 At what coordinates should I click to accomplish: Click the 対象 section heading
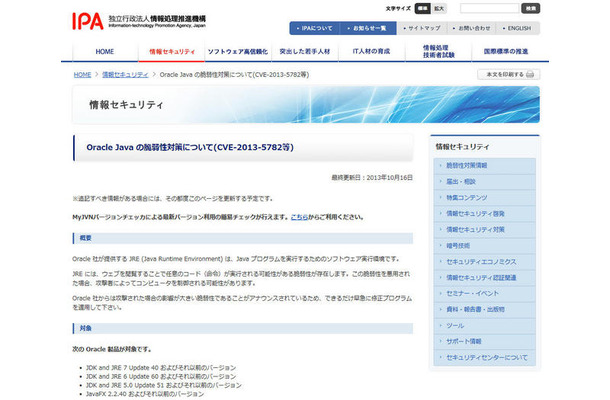coord(243,328)
